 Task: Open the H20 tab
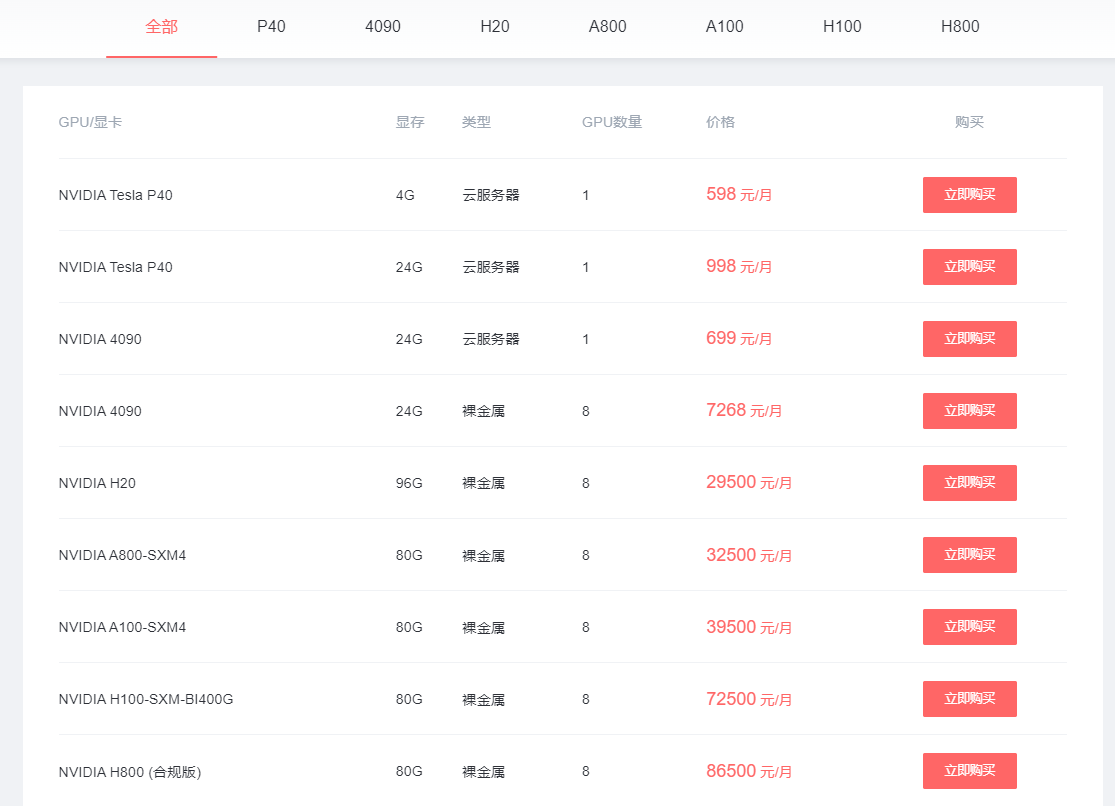click(495, 27)
